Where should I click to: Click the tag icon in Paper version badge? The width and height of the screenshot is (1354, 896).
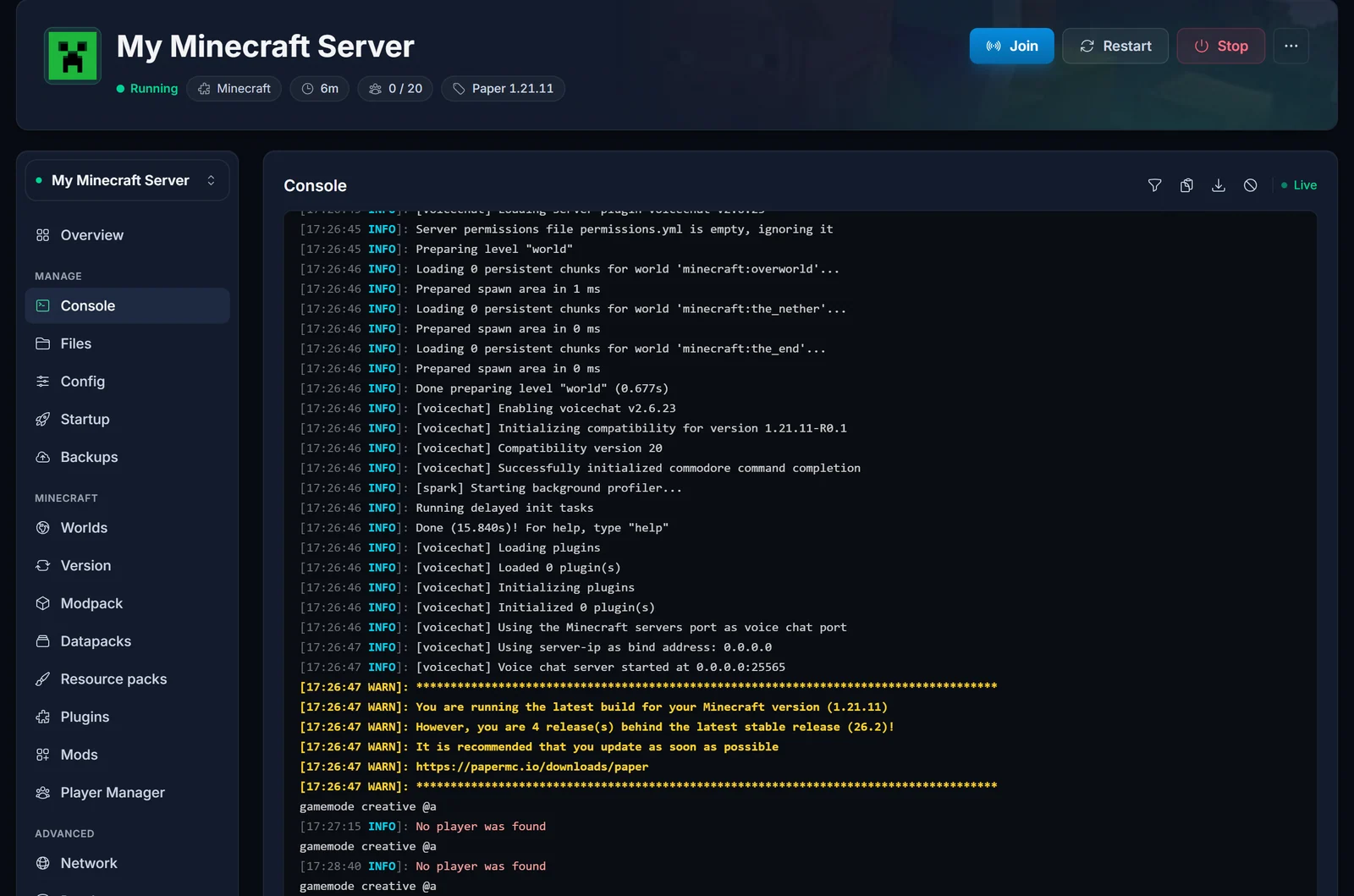[x=459, y=89]
